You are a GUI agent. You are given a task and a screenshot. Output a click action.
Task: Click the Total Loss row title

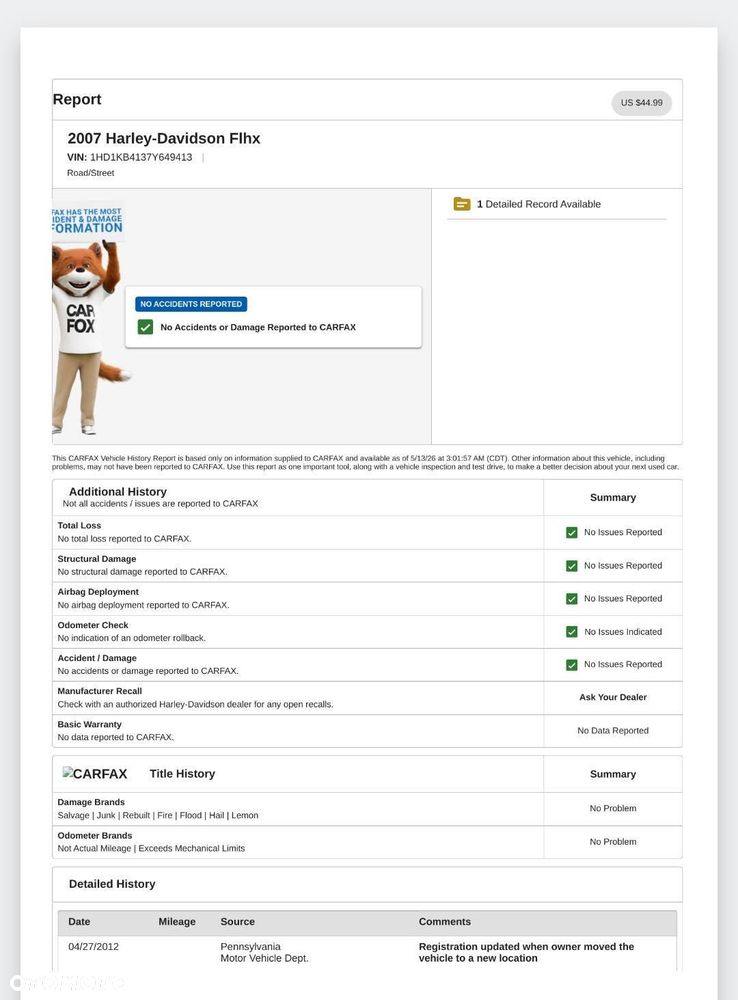[x=79, y=526]
